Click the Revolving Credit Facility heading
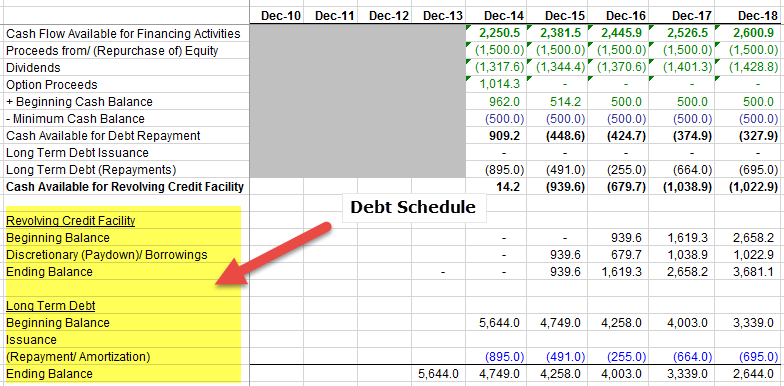 [70, 221]
